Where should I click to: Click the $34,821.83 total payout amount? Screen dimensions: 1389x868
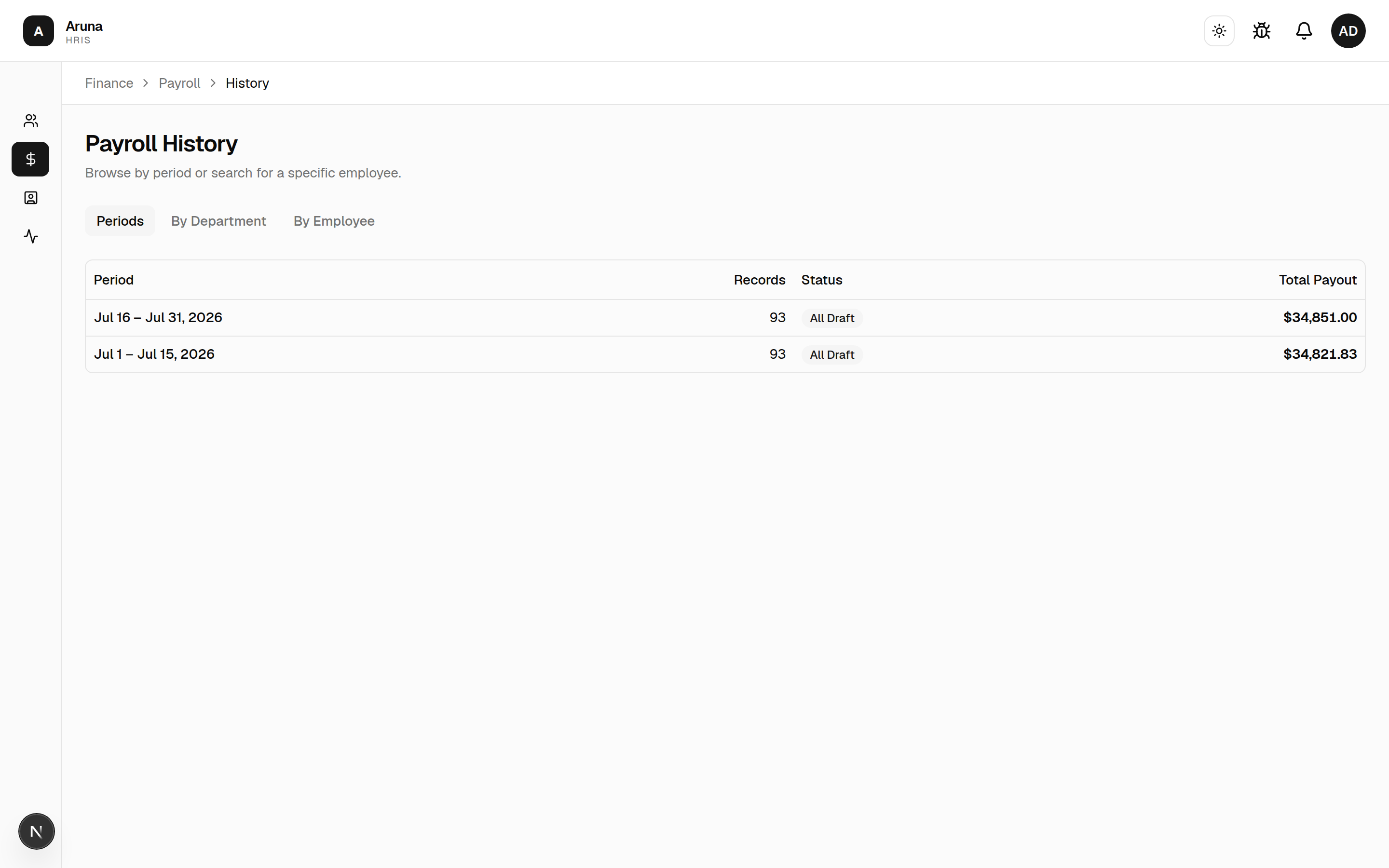point(1320,354)
